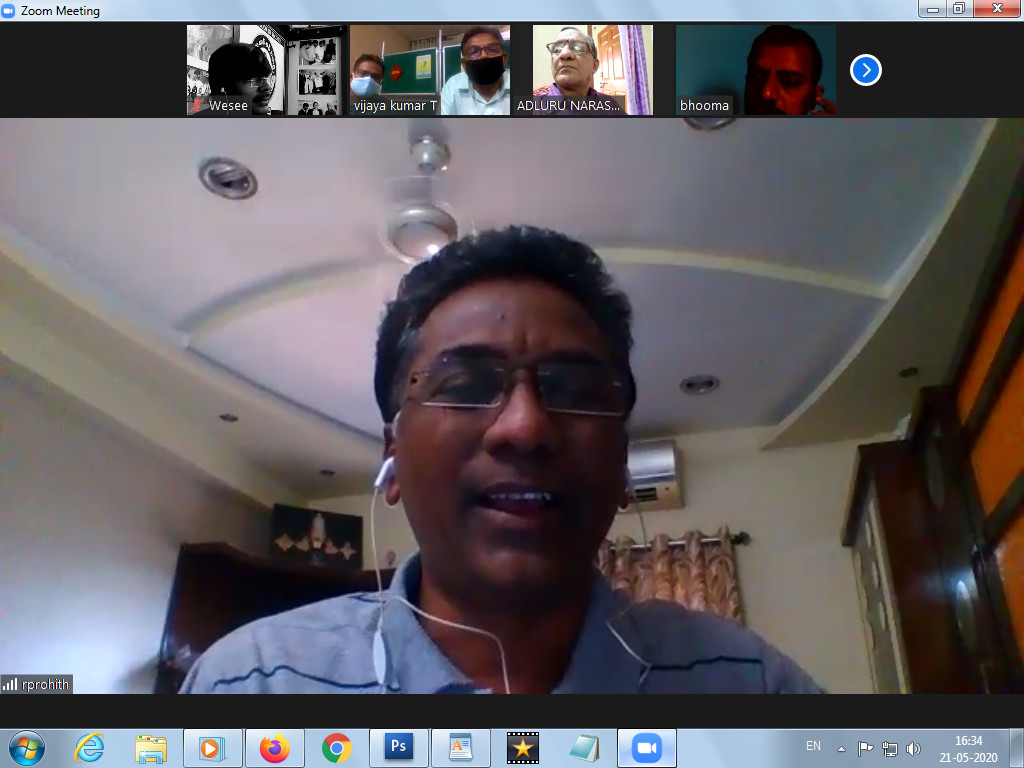Select the Wesee participant thumbnail
The image size is (1024, 768).
(x=266, y=70)
